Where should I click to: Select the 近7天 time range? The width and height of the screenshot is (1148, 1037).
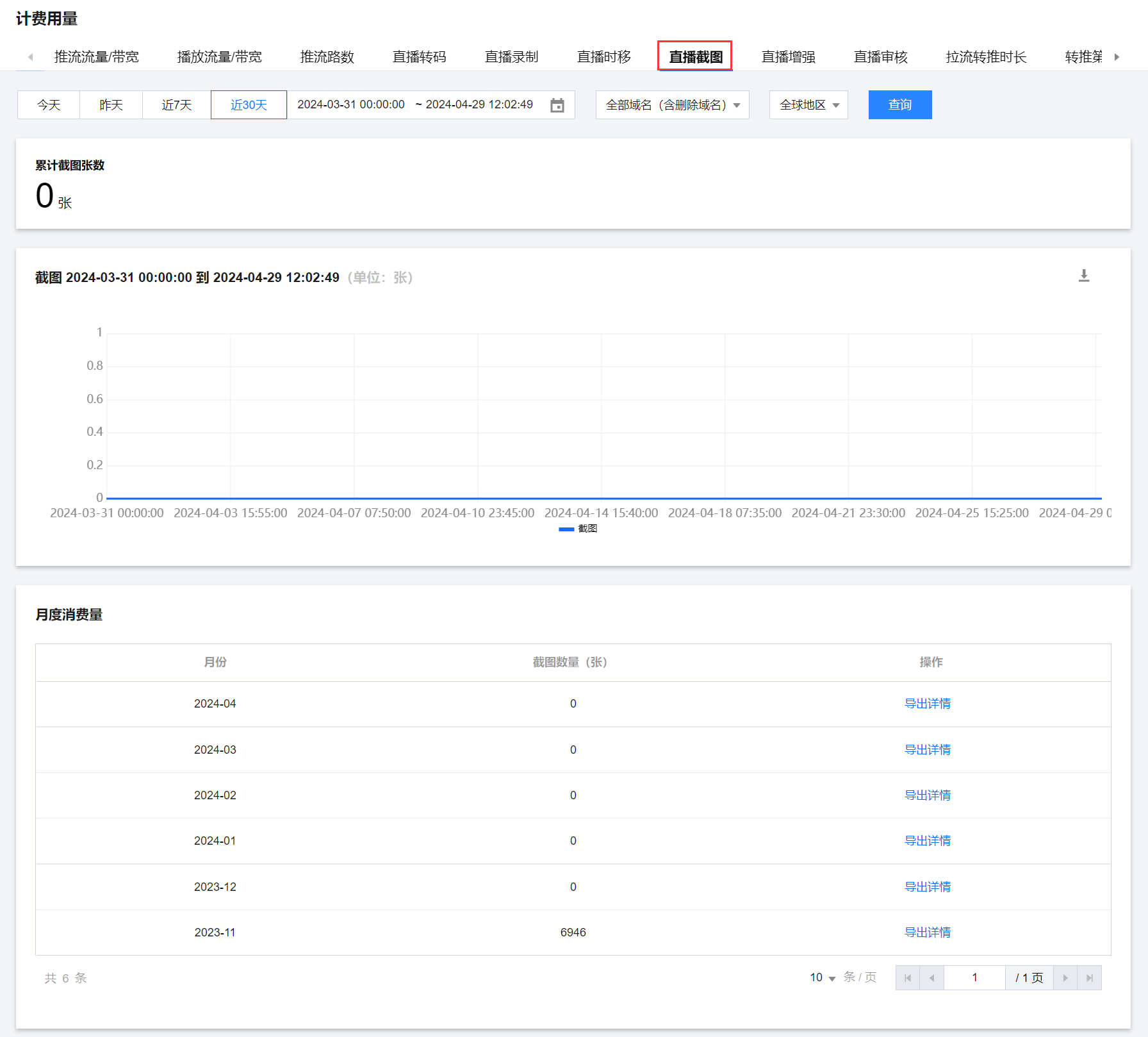(x=176, y=105)
